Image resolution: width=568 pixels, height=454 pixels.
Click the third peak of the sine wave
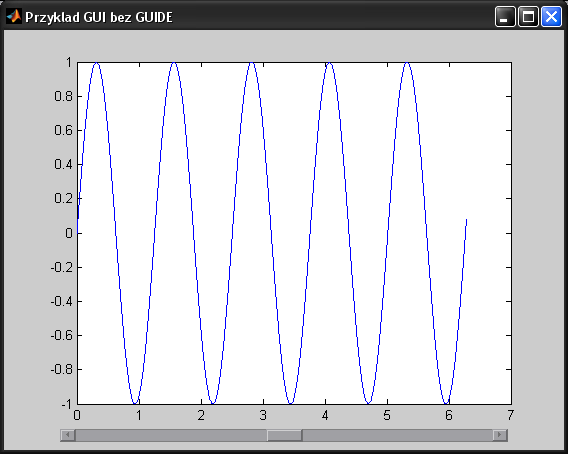pos(252,63)
